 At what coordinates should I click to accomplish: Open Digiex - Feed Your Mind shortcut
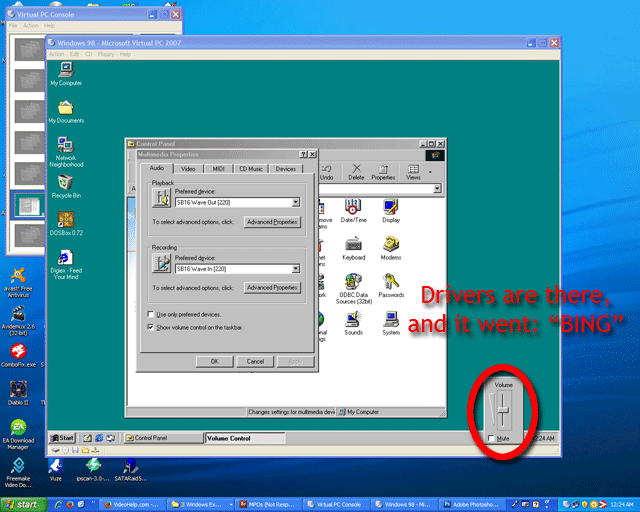[66, 265]
